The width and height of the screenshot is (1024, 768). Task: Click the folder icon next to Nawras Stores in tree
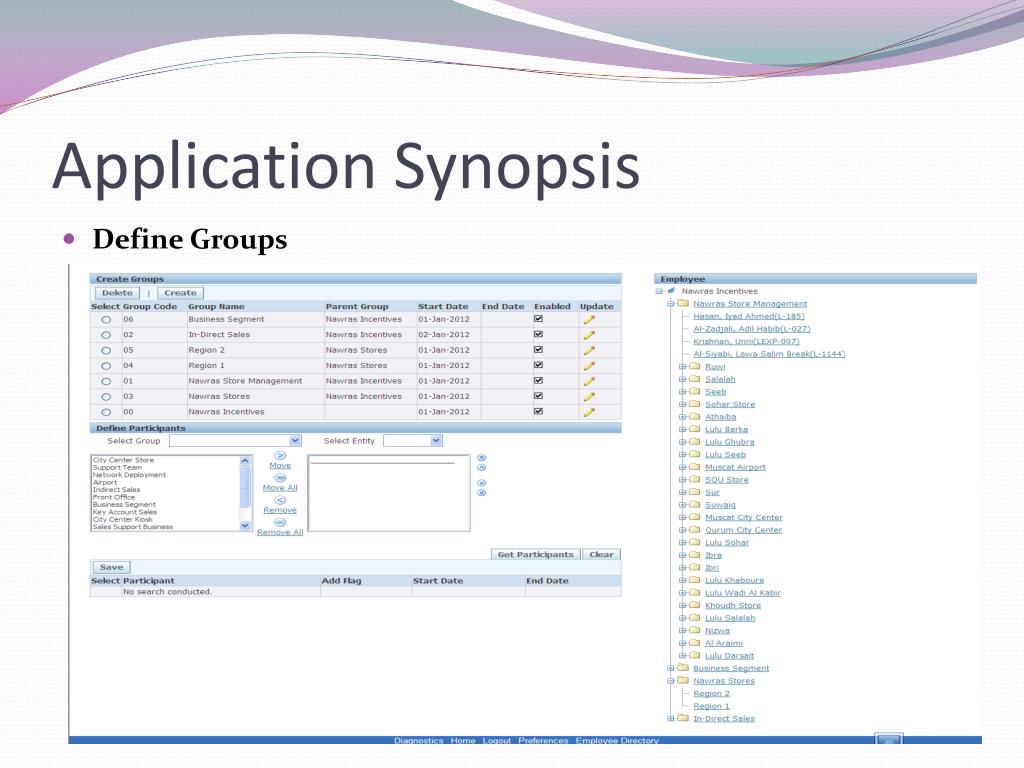[683, 680]
